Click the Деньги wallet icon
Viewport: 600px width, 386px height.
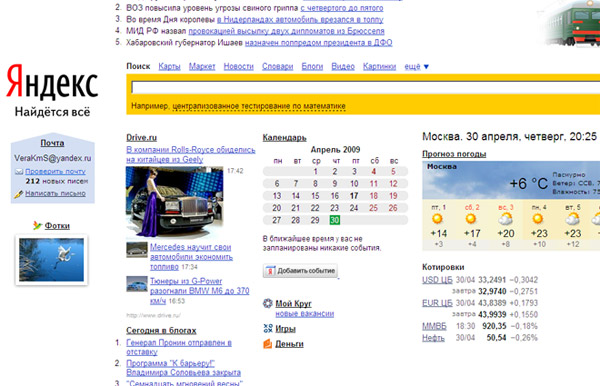(x=267, y=344)
